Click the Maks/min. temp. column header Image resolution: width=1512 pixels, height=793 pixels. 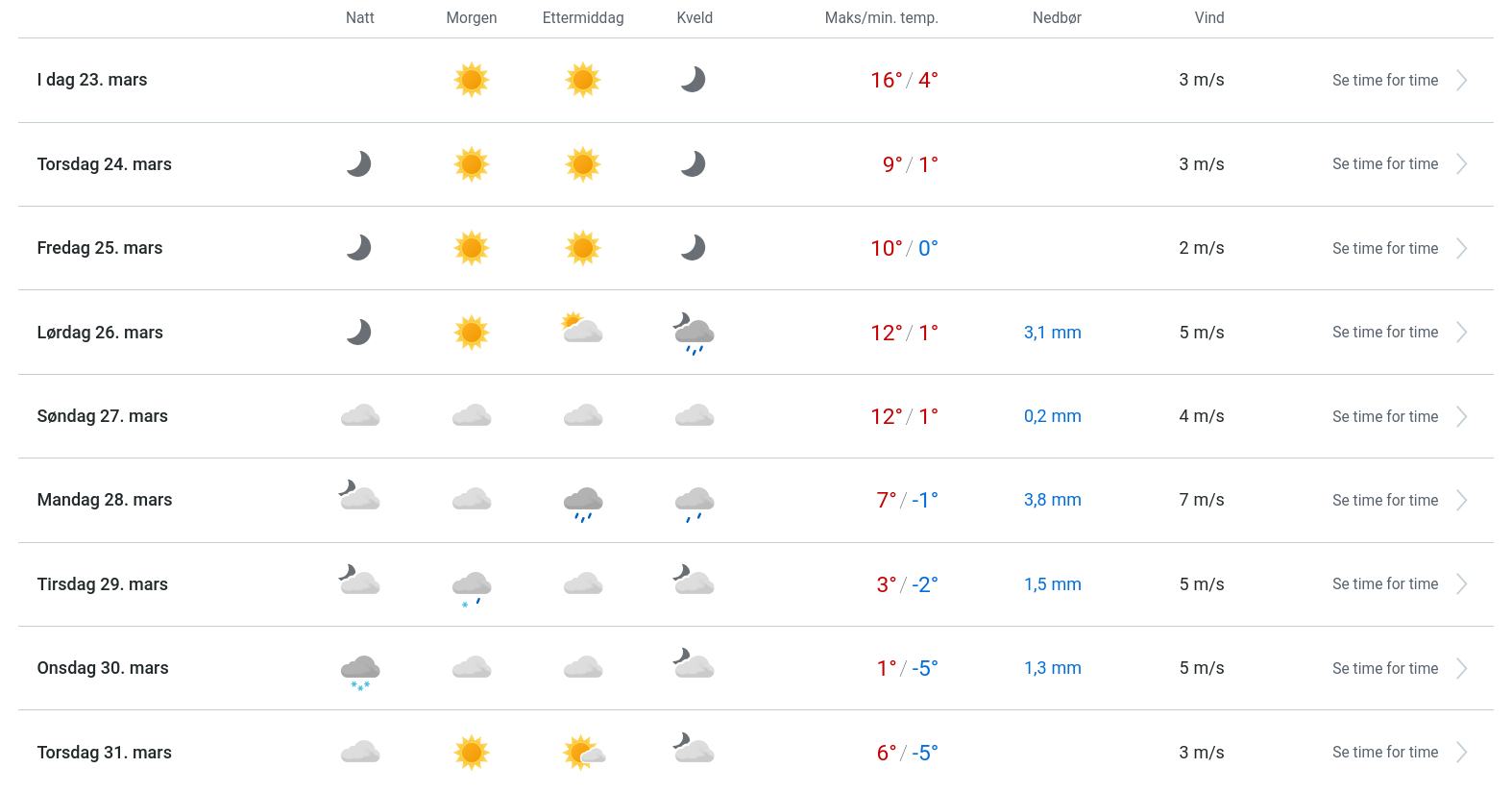[x=881, y=18]
